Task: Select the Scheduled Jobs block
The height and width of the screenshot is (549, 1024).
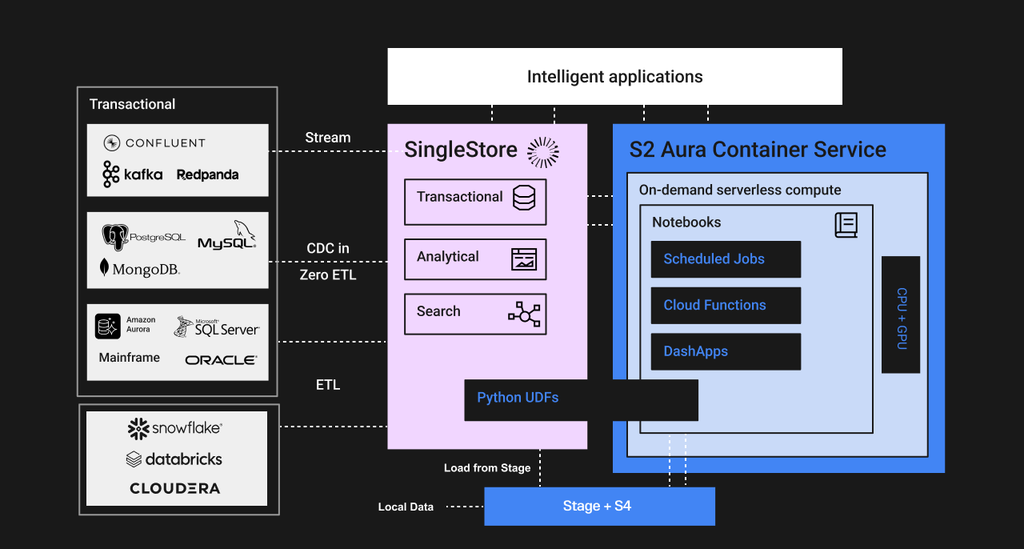Action: pos(726,259)
